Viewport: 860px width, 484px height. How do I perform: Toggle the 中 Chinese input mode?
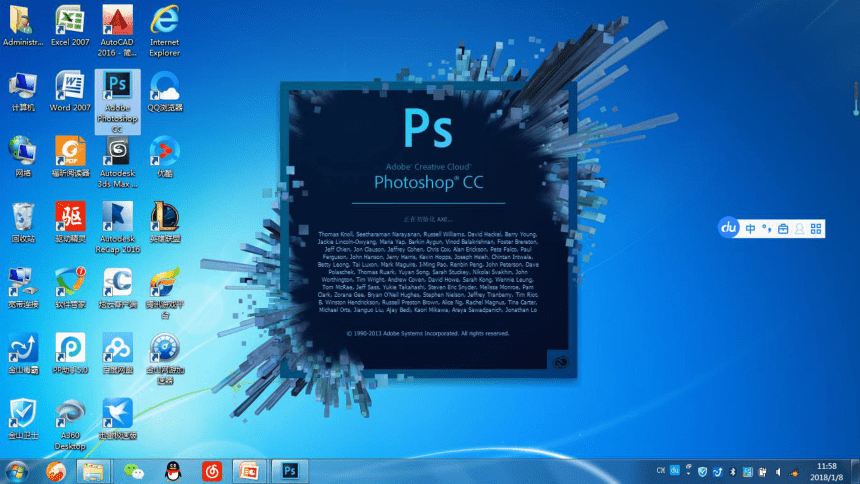coord(750,229)
